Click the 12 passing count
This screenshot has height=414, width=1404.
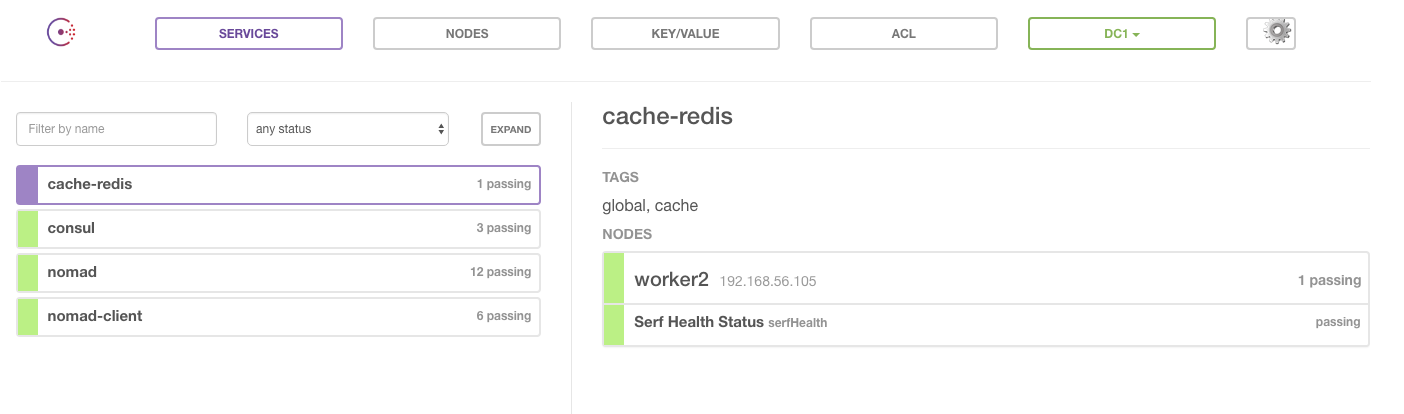(500, 272)
